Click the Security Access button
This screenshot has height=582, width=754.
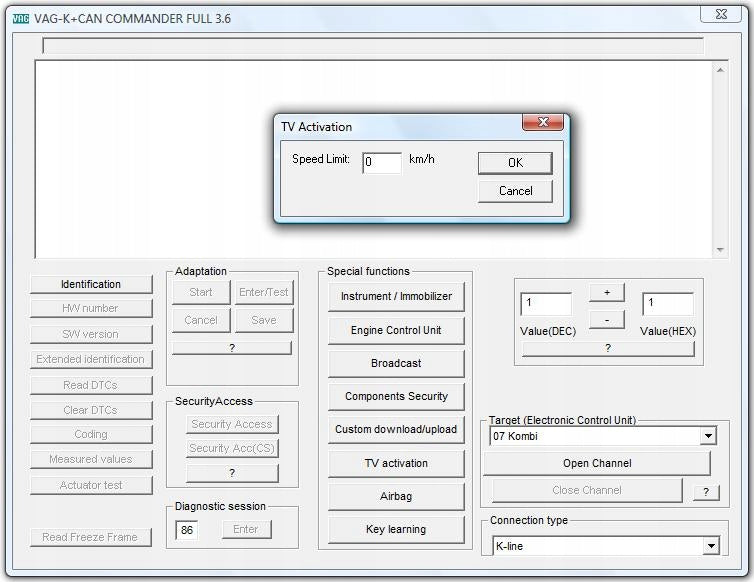tap(232, 424)
